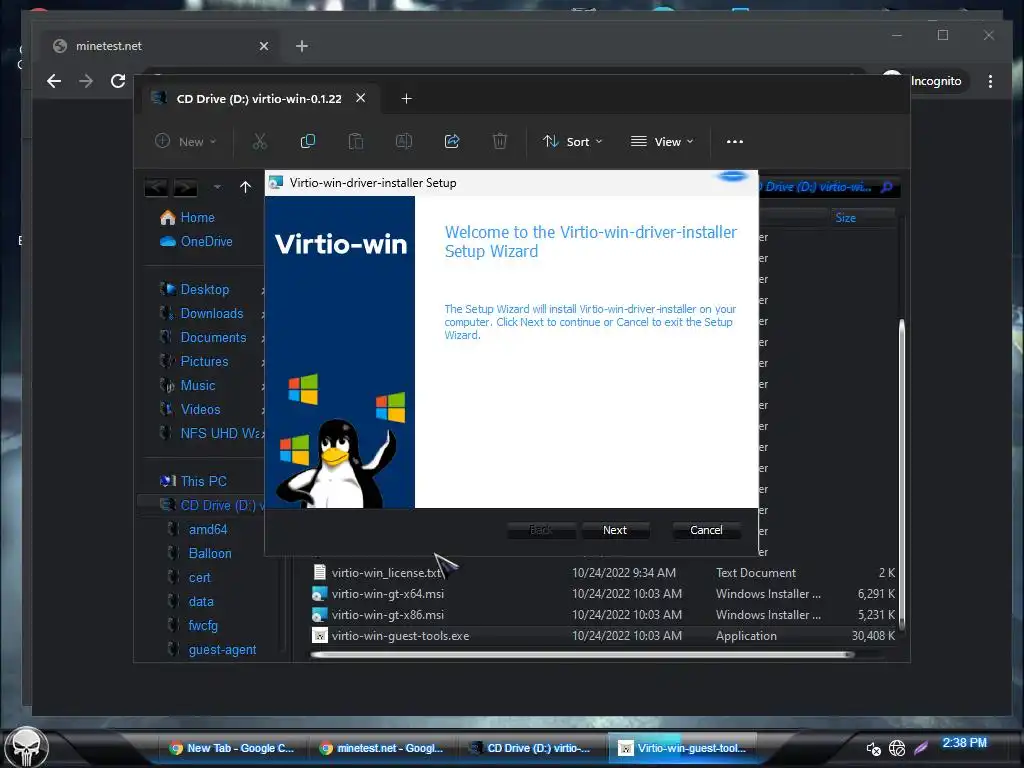Close the CD Drive (D:) Explorer tab
The image size is (1024, 768).
[360, 98]
